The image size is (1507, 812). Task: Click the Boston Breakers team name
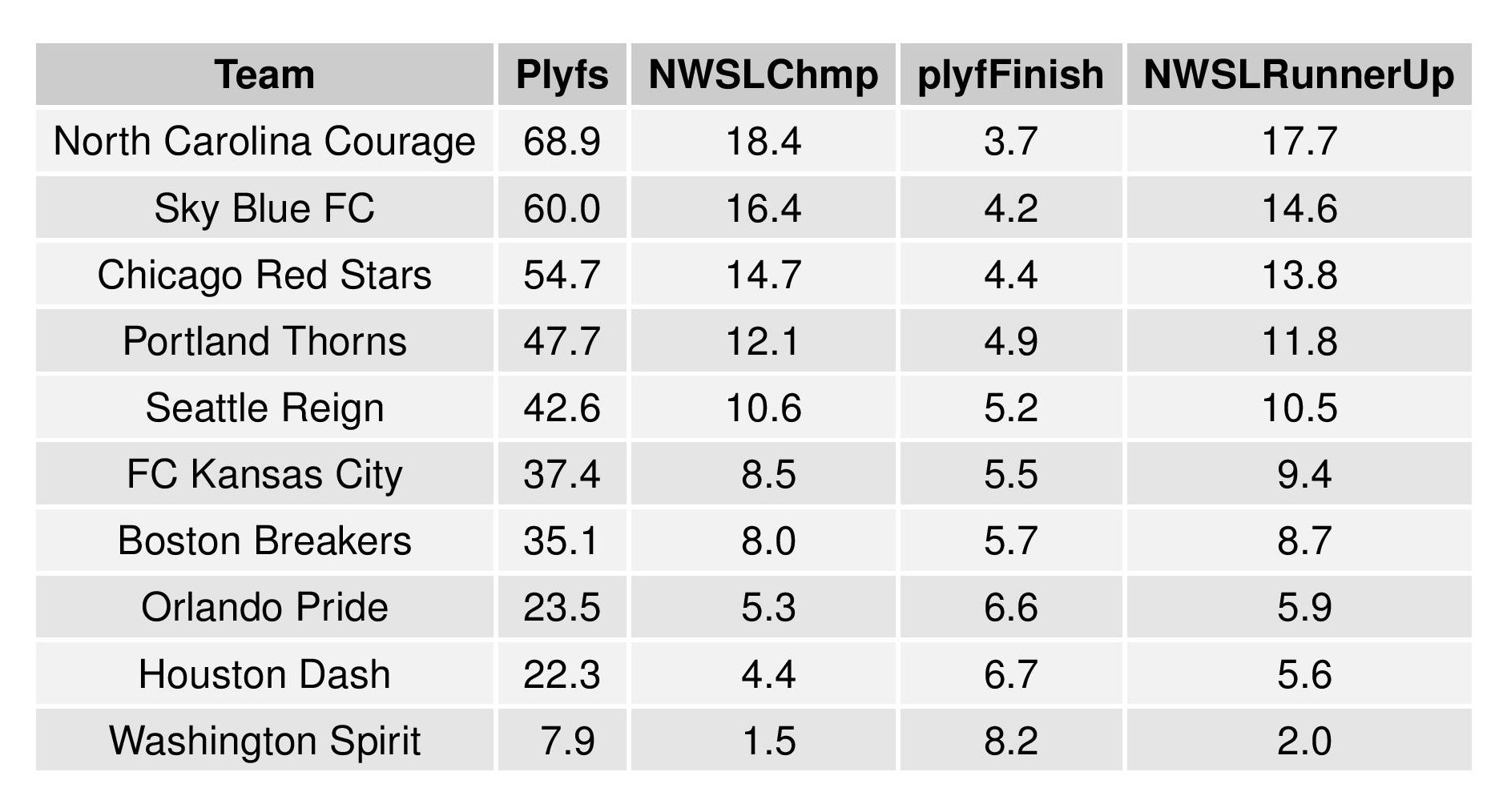click(264, 541)
